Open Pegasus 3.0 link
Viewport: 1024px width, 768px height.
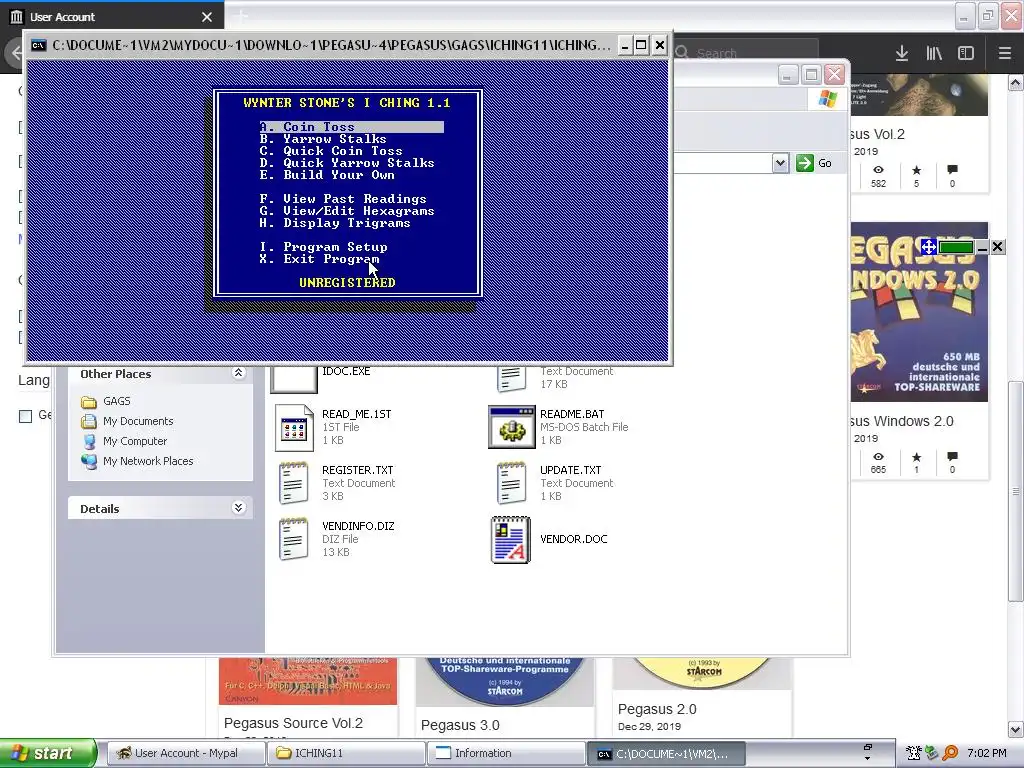coord(460,725)
